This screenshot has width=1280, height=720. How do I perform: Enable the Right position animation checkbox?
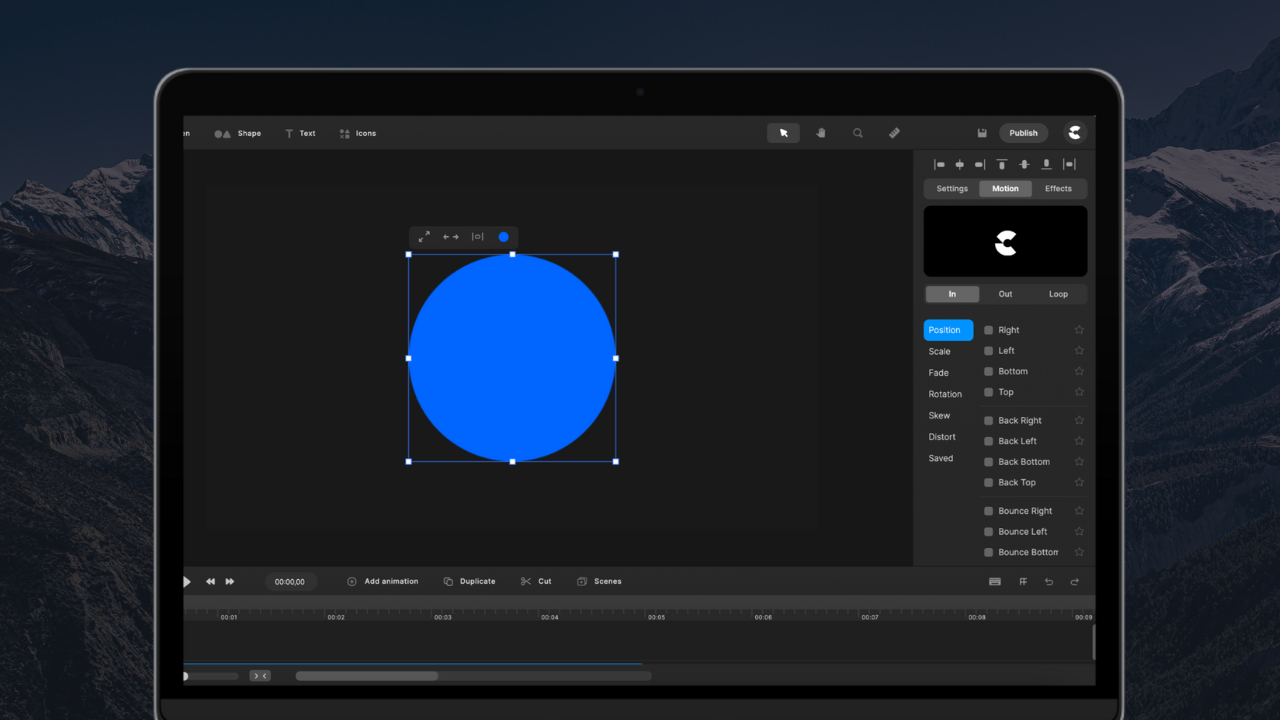tap(989, 330)
